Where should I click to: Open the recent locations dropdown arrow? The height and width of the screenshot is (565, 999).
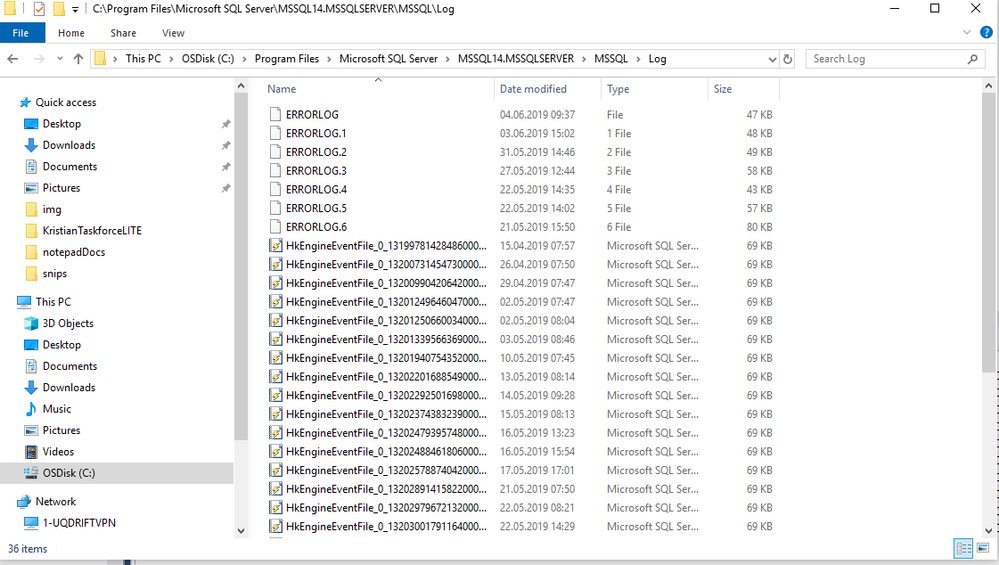[60, 59]
